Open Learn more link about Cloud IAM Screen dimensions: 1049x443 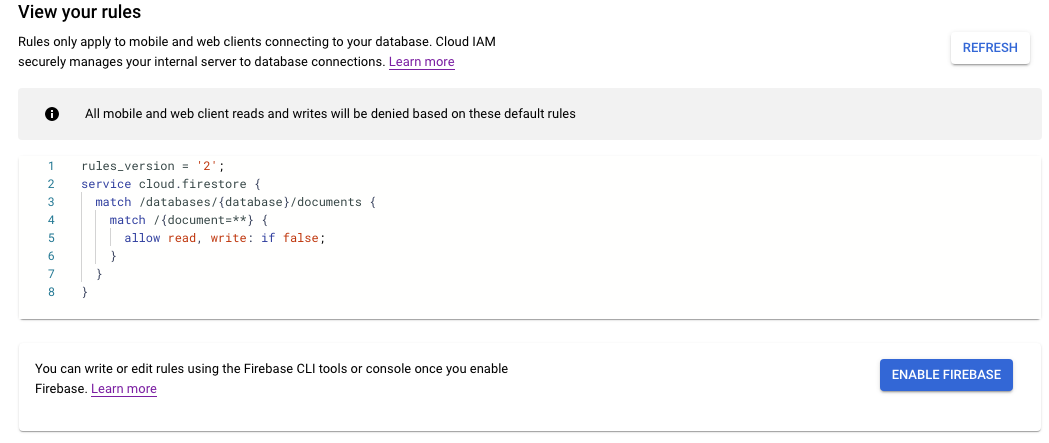(421, 62)
